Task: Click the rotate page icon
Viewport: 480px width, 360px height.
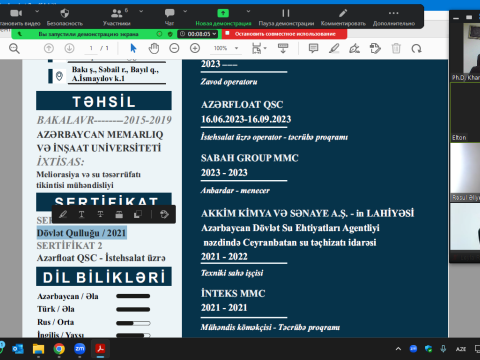Action: (x=416, y=49)
